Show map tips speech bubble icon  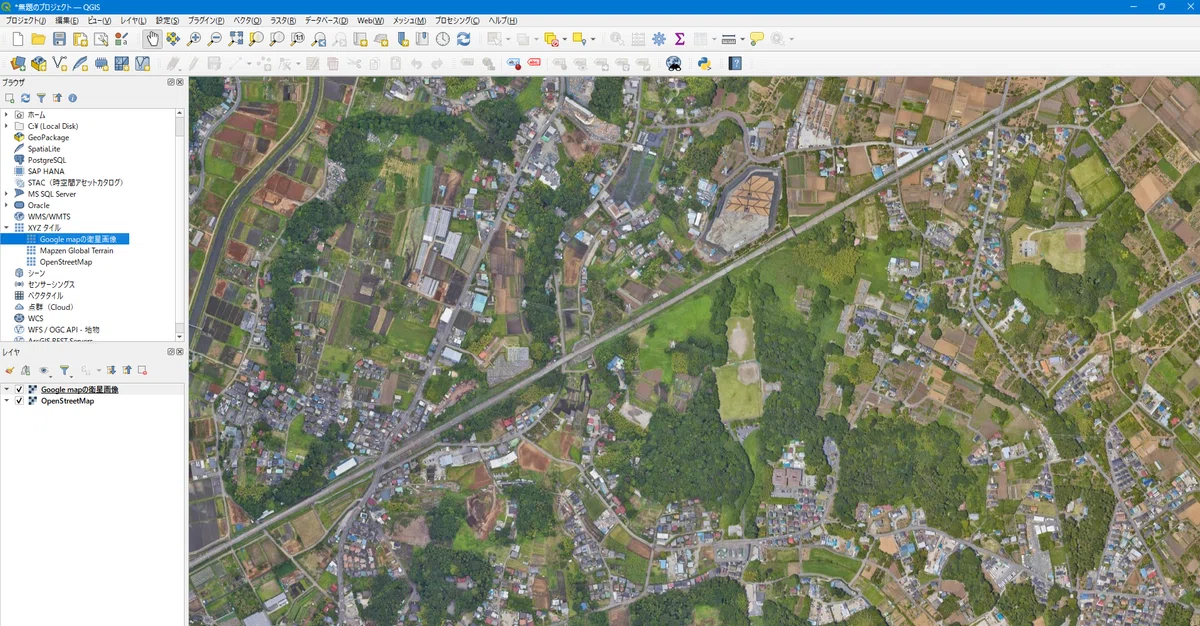[x=757, y=39]
